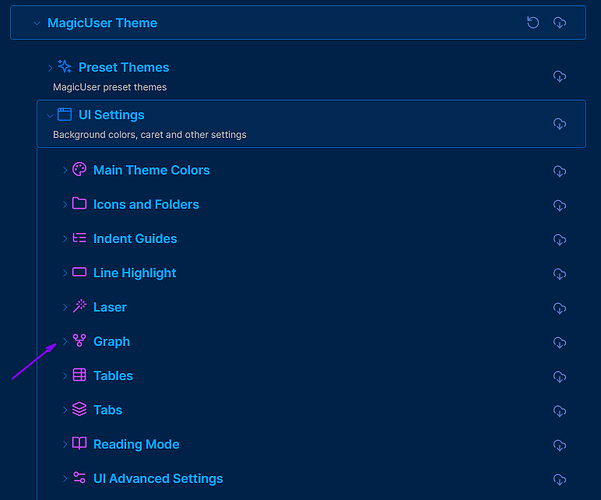601x500 pixels.
Task: Click the MagicUser Theme heading text
Action: tap(102, 23)
